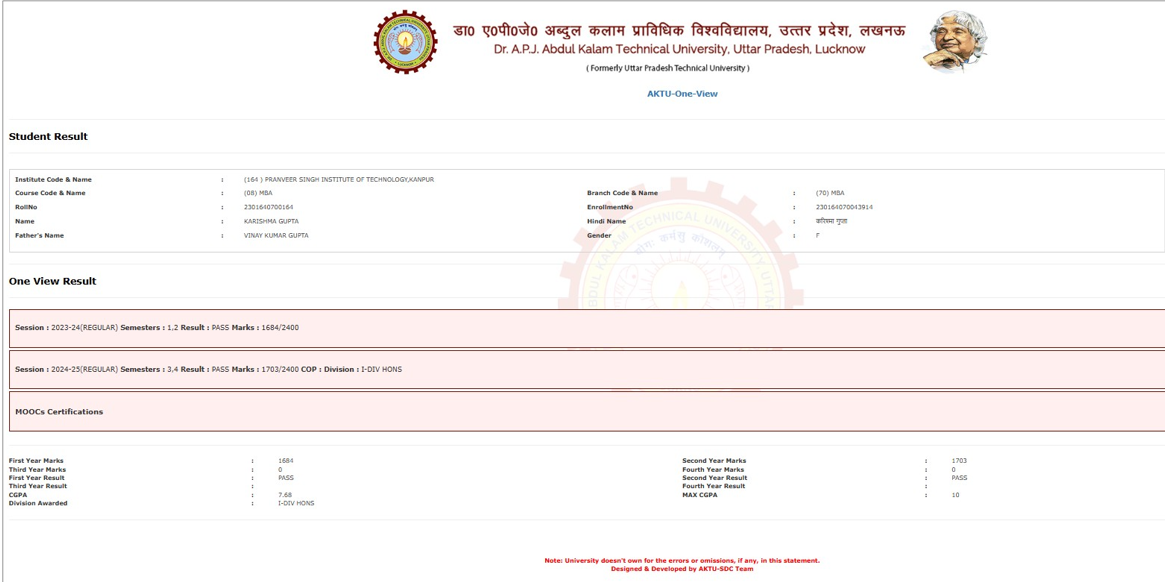Image resolution: width=1165 pixels, height=582 pixels.
Task: Click the Institute Code & Name label
Action: click(53, 180)
